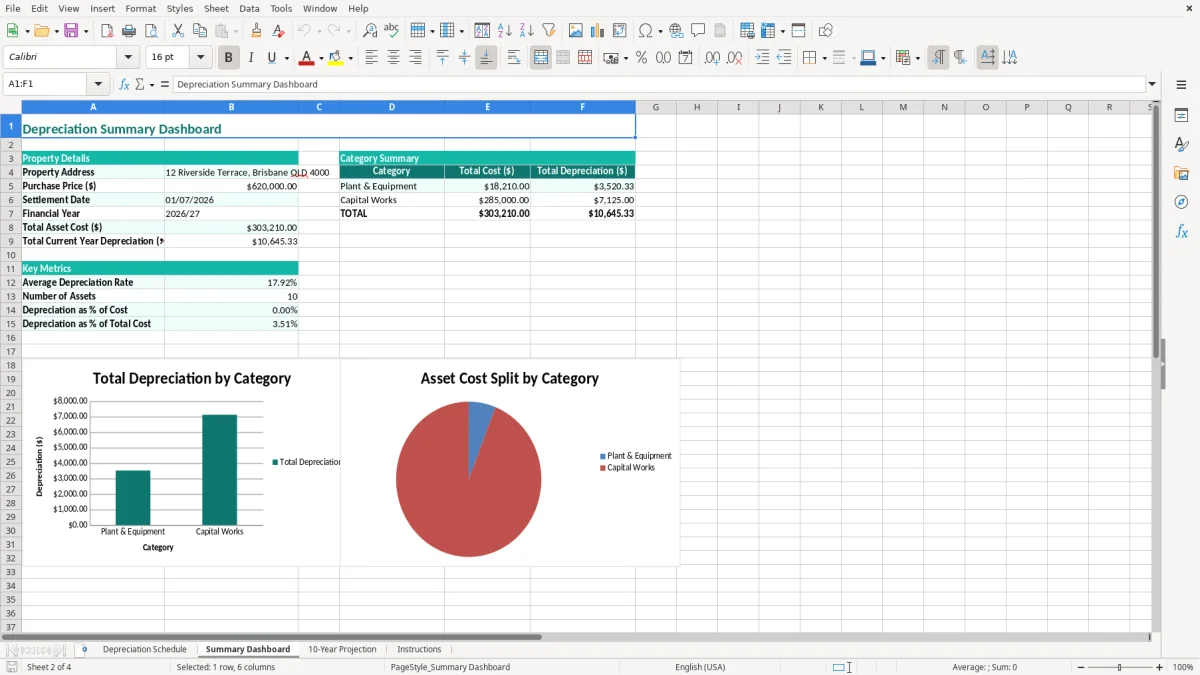This screenshot has height=675, width=1200.
Task: Apply AutoFilter
Action: tap(549, 31)
